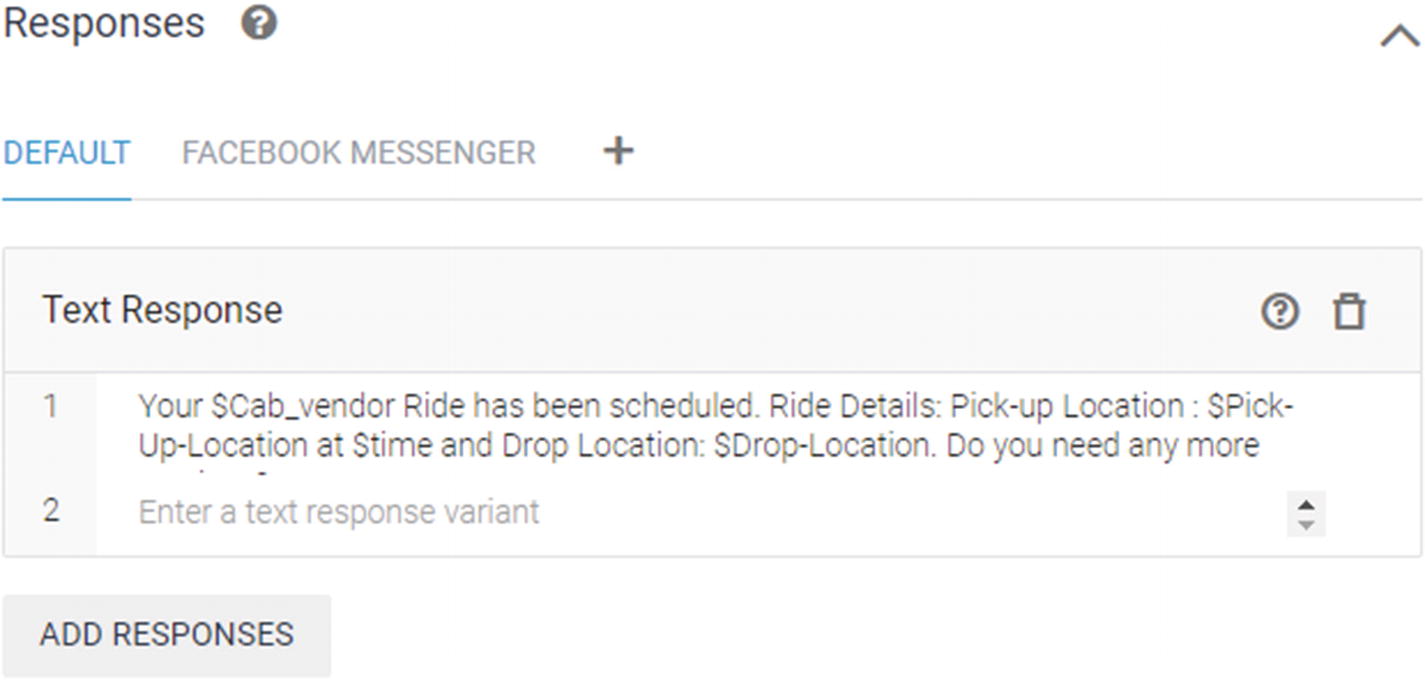Click the first text response line

click(715, 425)
